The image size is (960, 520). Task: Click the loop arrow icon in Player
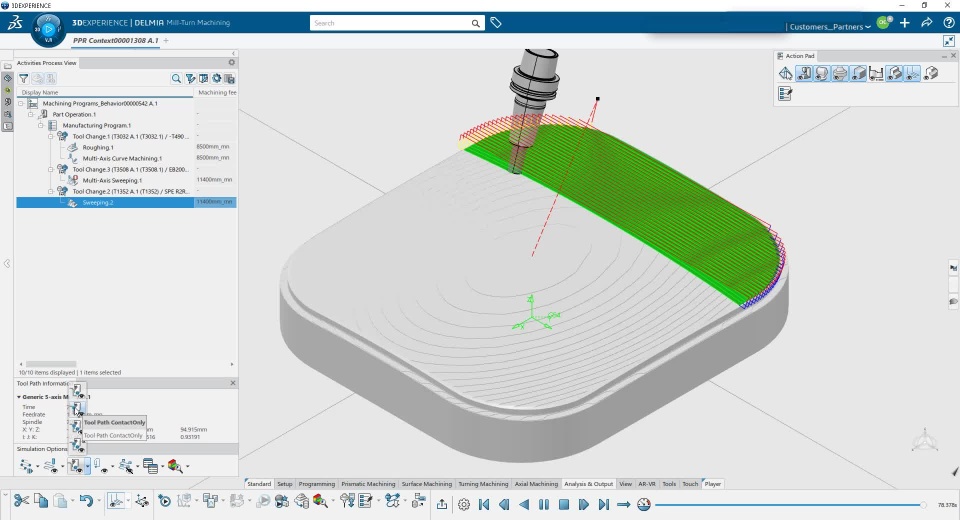click(x=624, y=504)
